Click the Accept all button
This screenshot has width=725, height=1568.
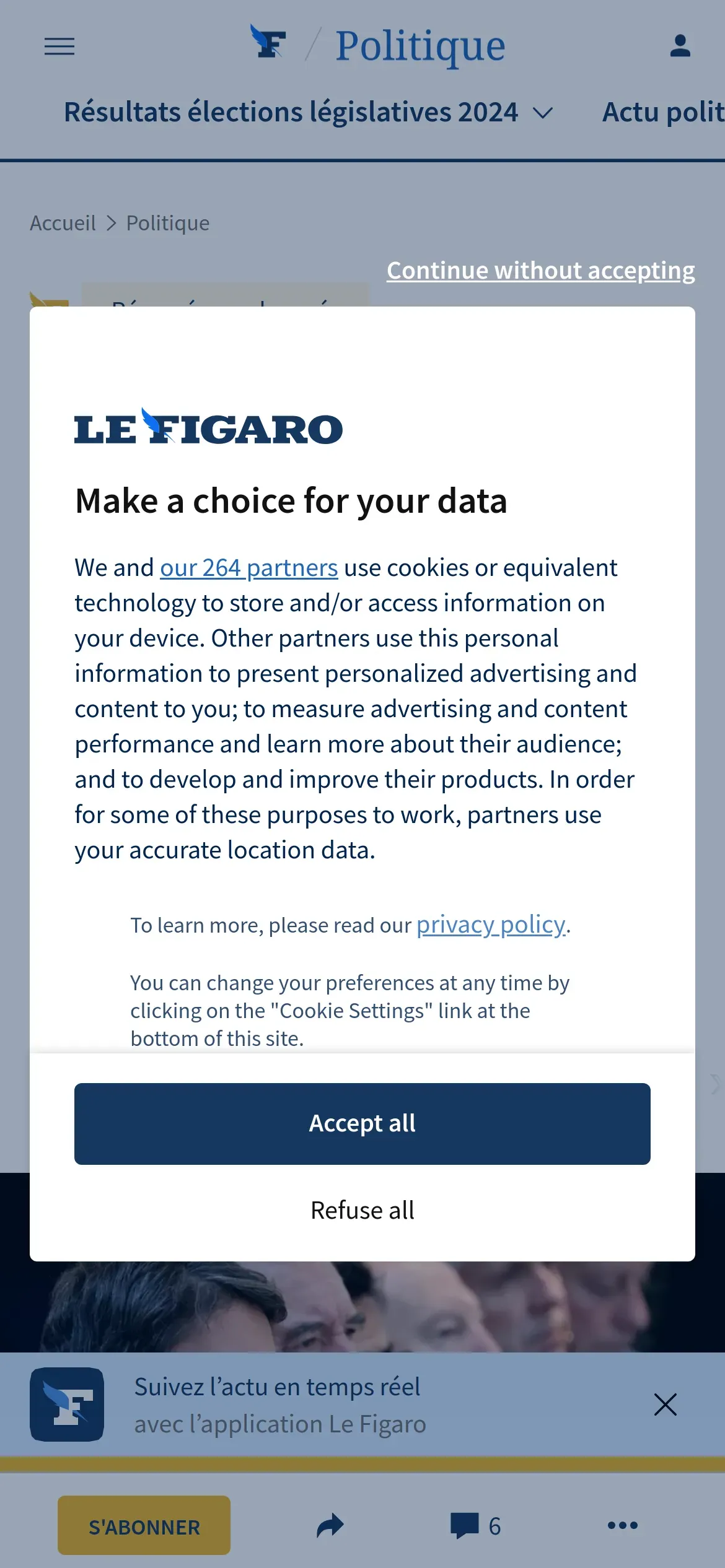(x=362, y=1123)
